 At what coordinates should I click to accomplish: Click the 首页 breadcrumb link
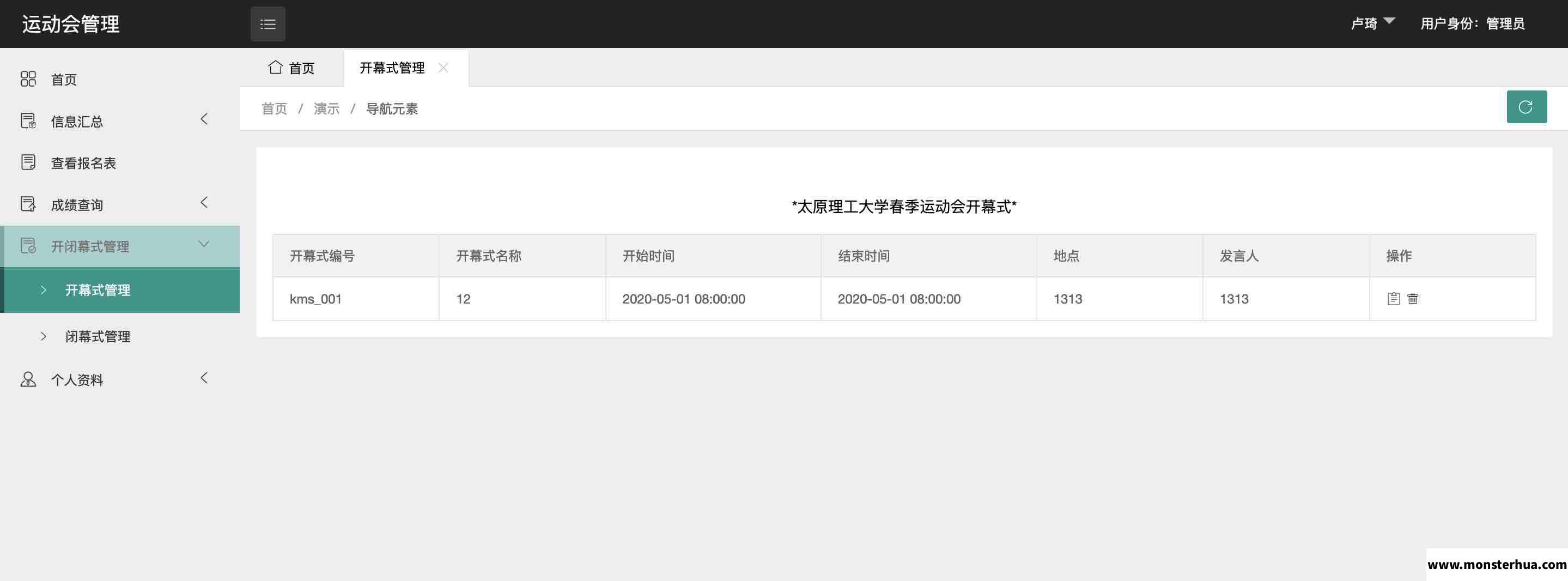point(275,109)
